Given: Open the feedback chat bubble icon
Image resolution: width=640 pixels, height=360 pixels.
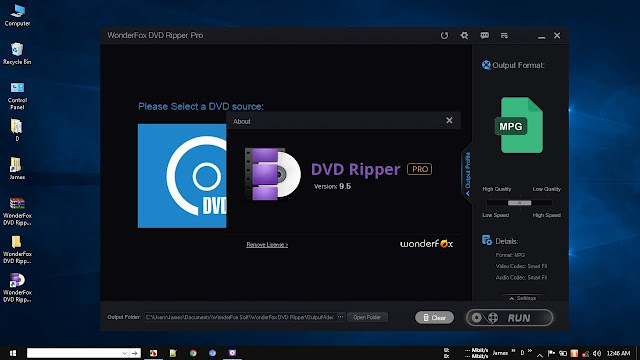Looking at the screenshot, I should click(484, 36).
